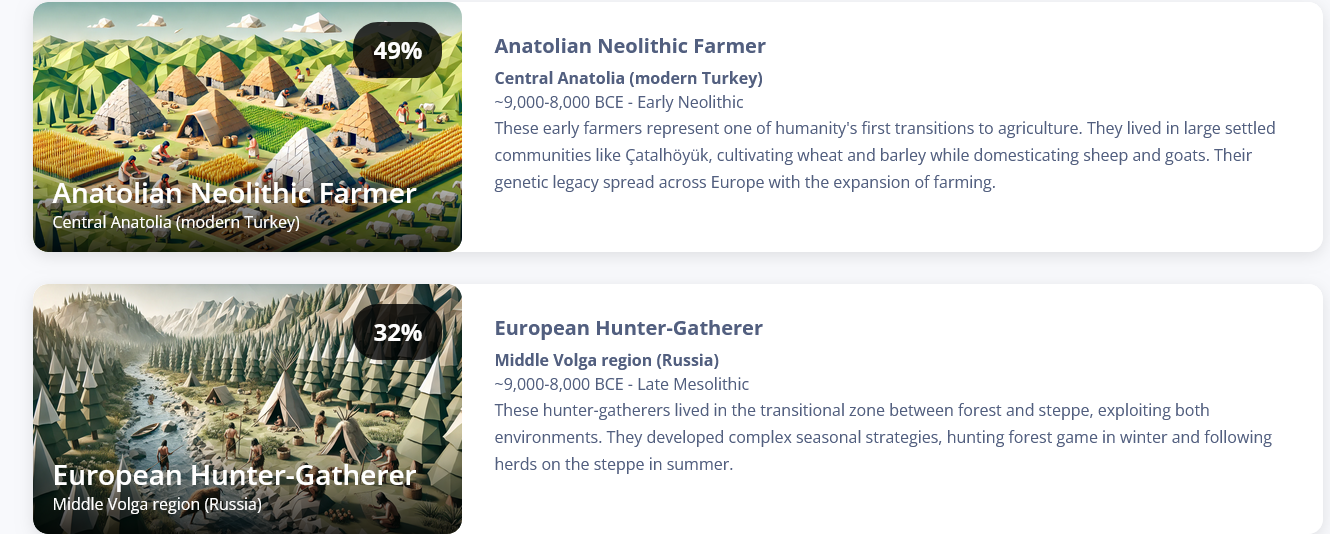Image resolution: width=1330 pixels, height=534 pixels.
Task: Select overlay caption Central Anatolia (modern Turkey) on image
Action: point(176,222)
